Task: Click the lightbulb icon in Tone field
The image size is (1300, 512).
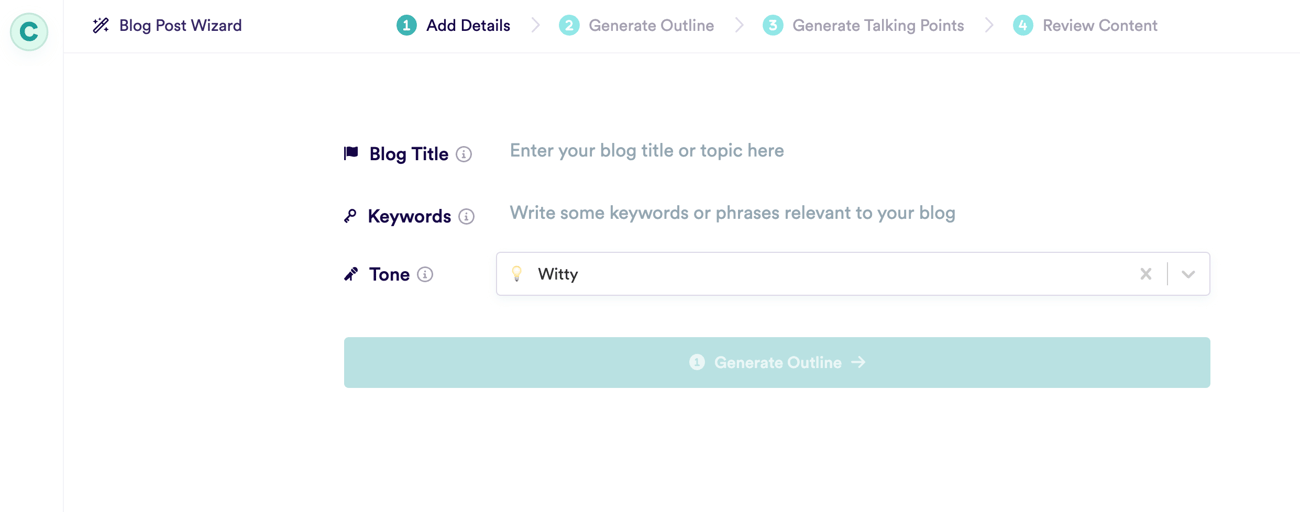Action: [x=517, y=274]
